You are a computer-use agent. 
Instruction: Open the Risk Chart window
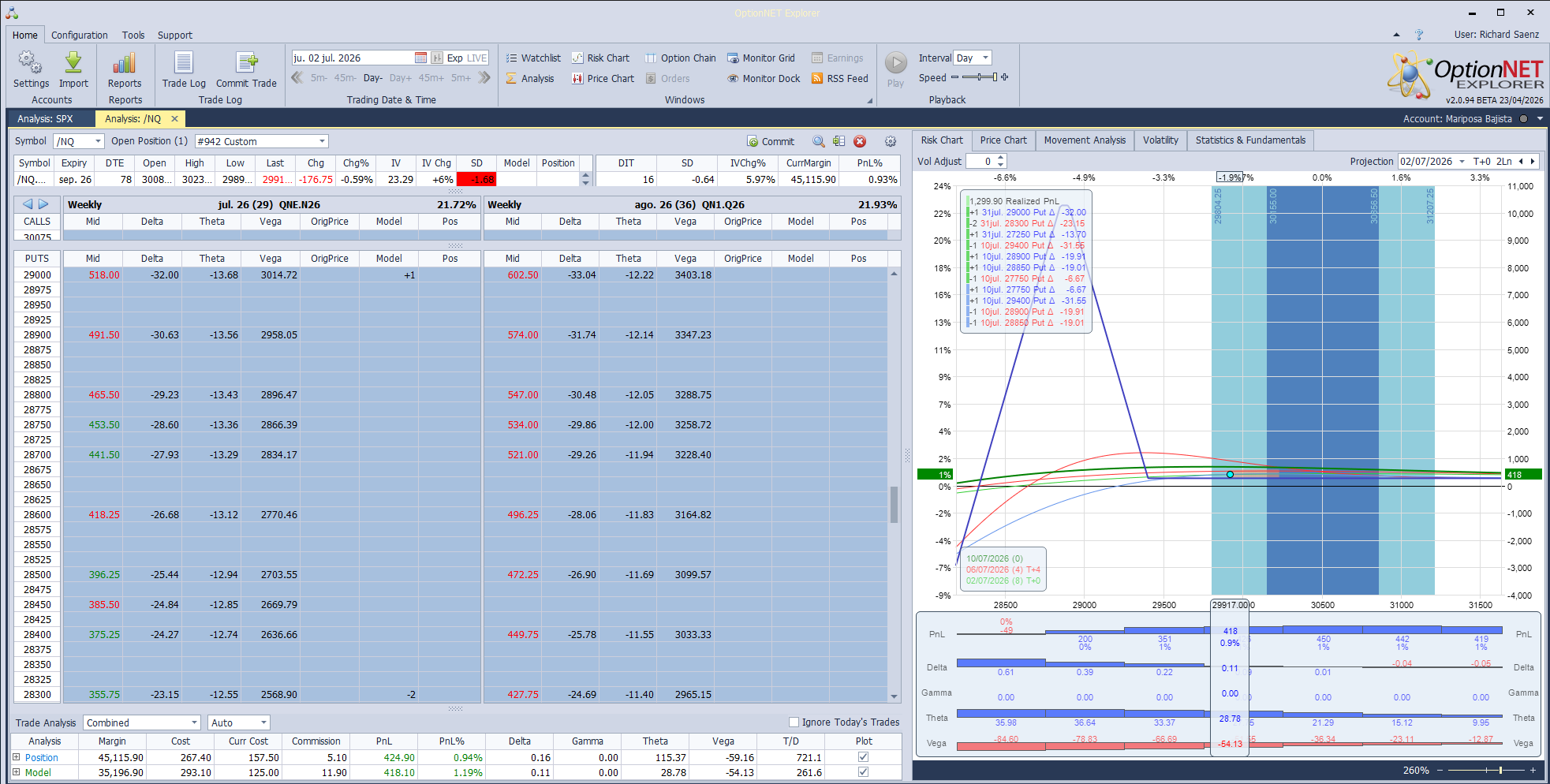coord(600,58)
